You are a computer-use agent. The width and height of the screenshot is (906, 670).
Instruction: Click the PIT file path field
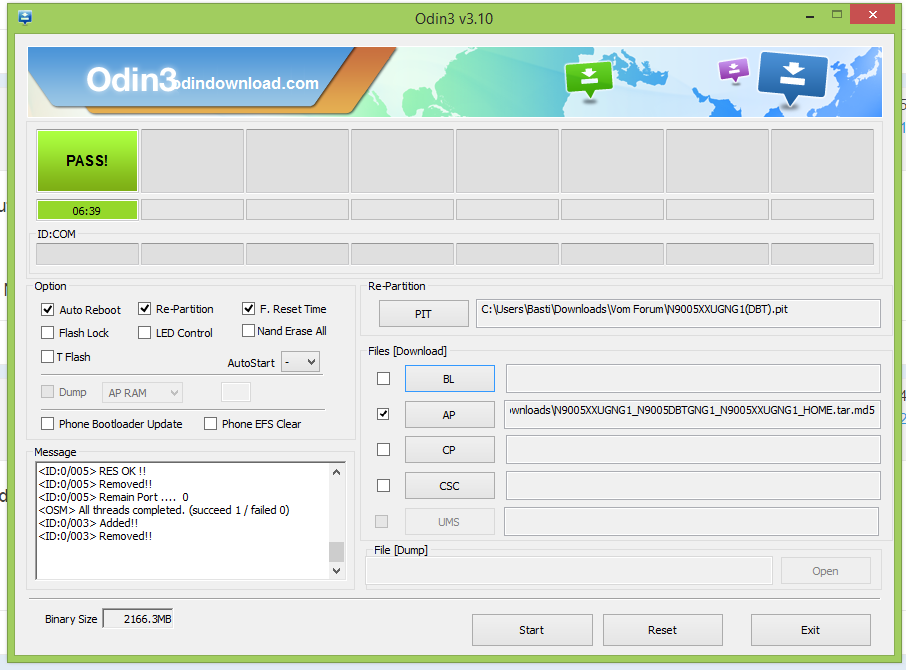(678, 313)
